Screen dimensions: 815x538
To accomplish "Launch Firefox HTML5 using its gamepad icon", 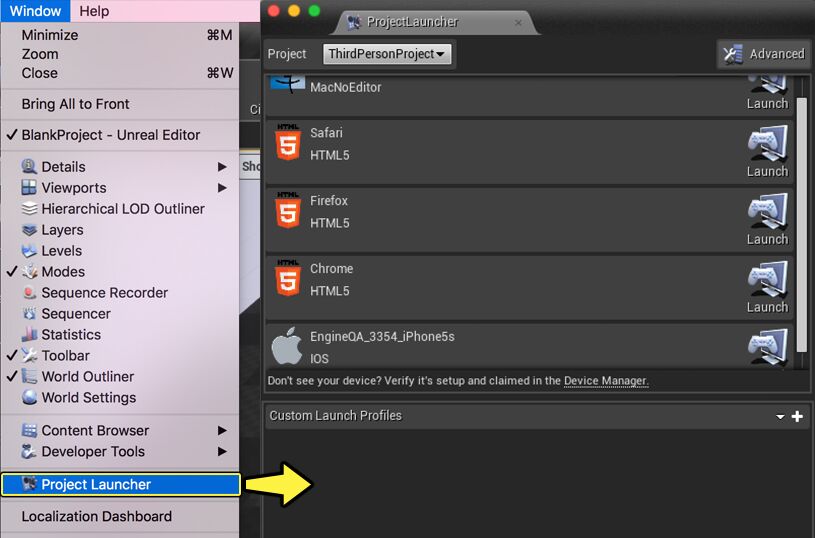I will coord(768,212).
